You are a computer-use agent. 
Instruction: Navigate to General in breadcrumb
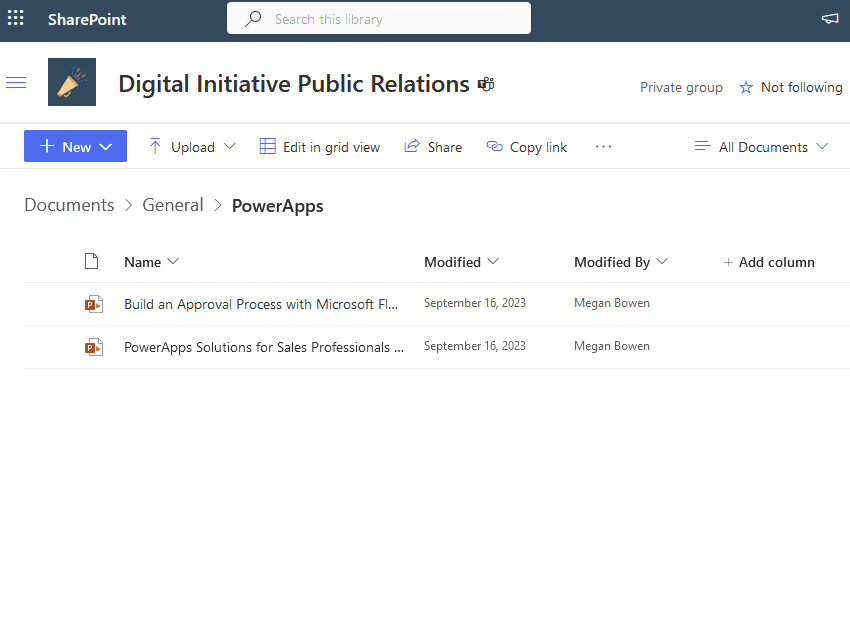[x=173, y=205]
